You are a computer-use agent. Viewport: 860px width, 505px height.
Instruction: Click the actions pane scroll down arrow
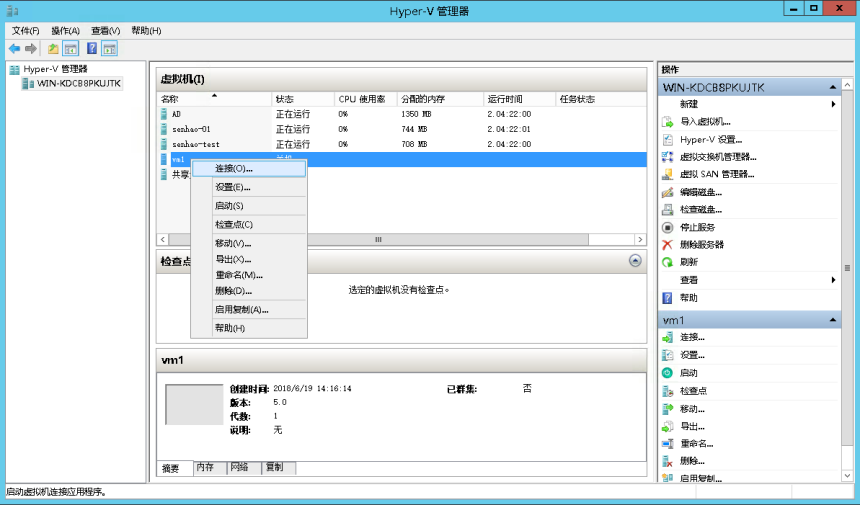pos(847,476)
